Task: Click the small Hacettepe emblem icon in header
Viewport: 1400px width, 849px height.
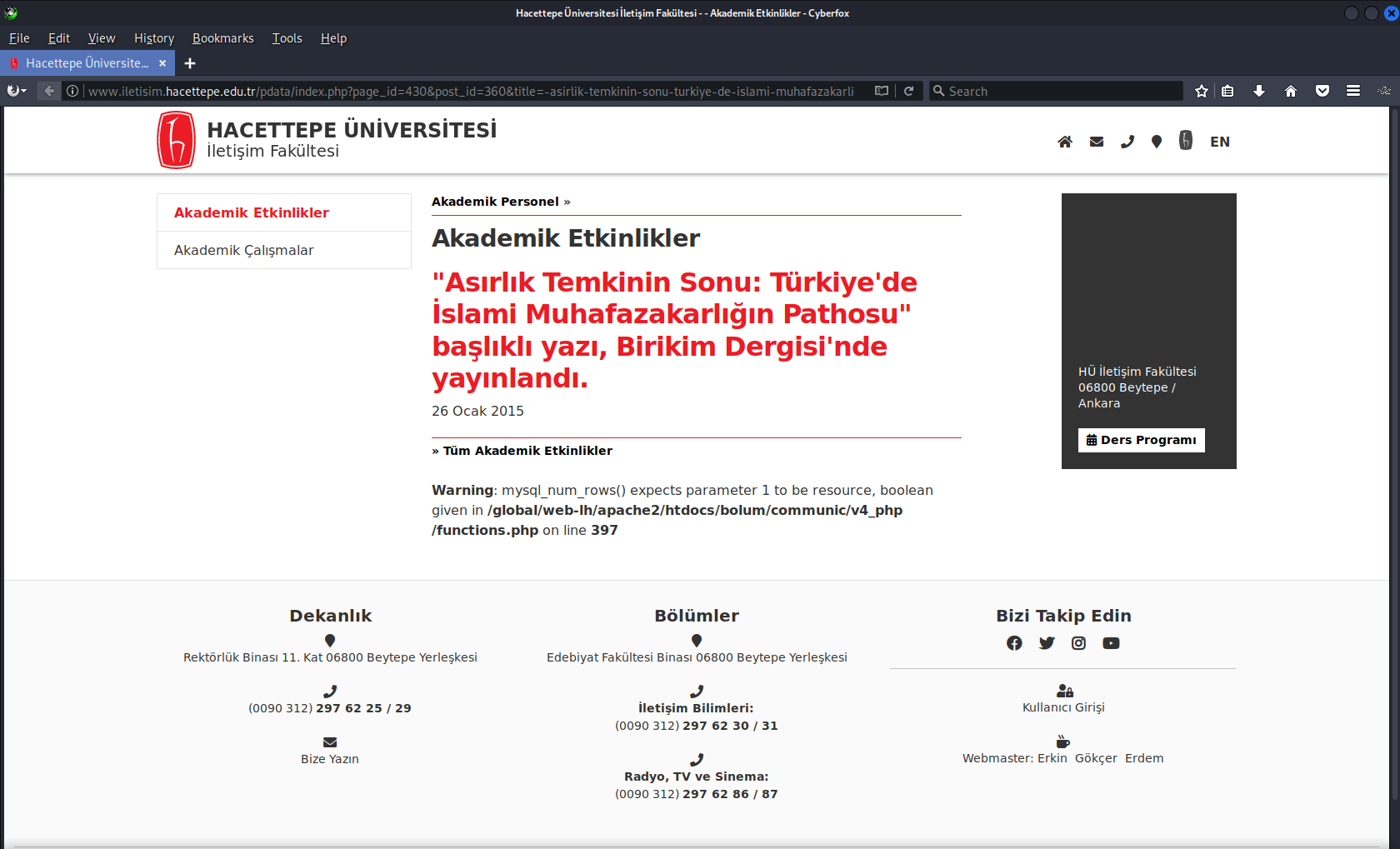Action: click(1186, 140)
